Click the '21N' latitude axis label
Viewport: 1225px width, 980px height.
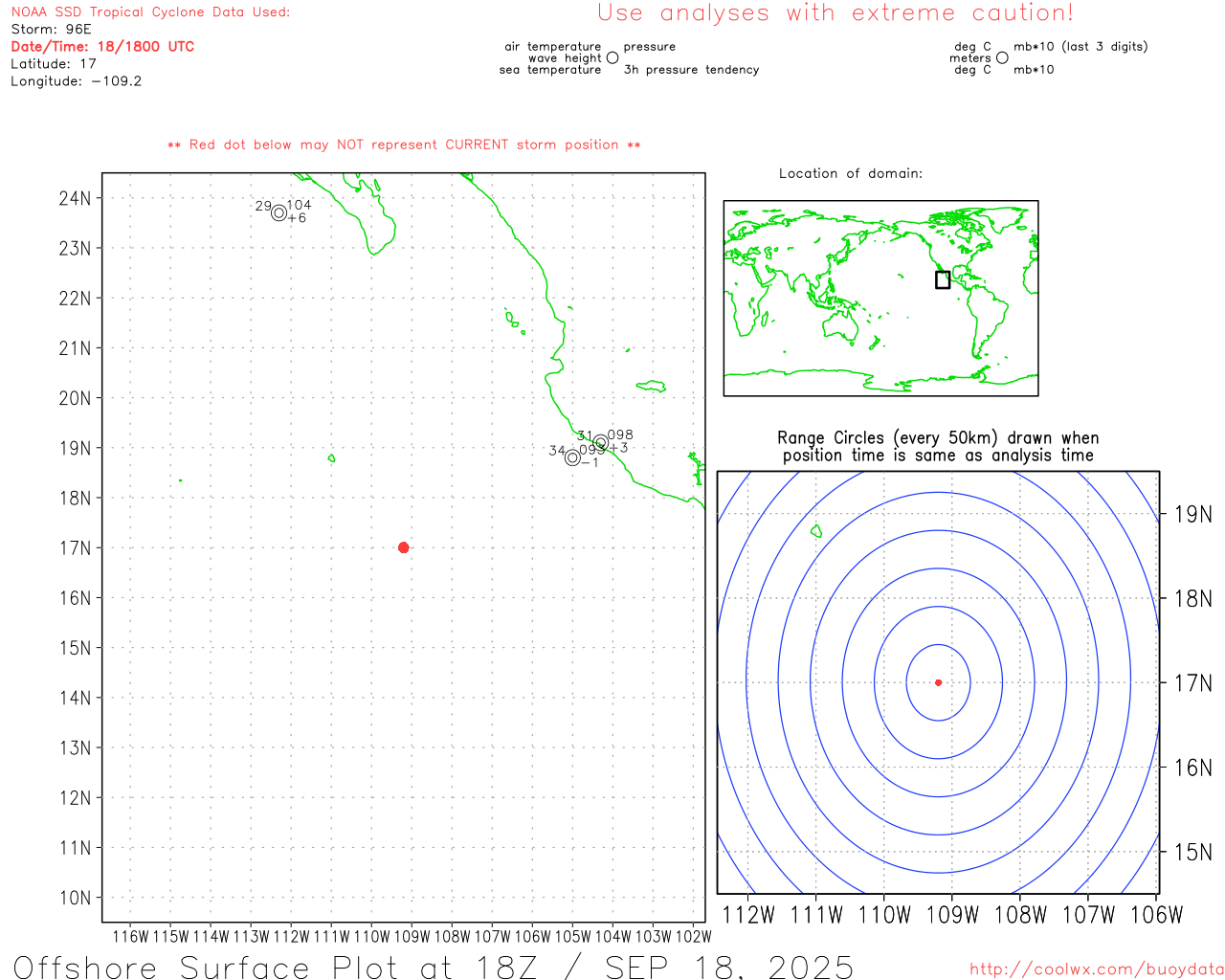pyautogui.click(x=75, y=348)
